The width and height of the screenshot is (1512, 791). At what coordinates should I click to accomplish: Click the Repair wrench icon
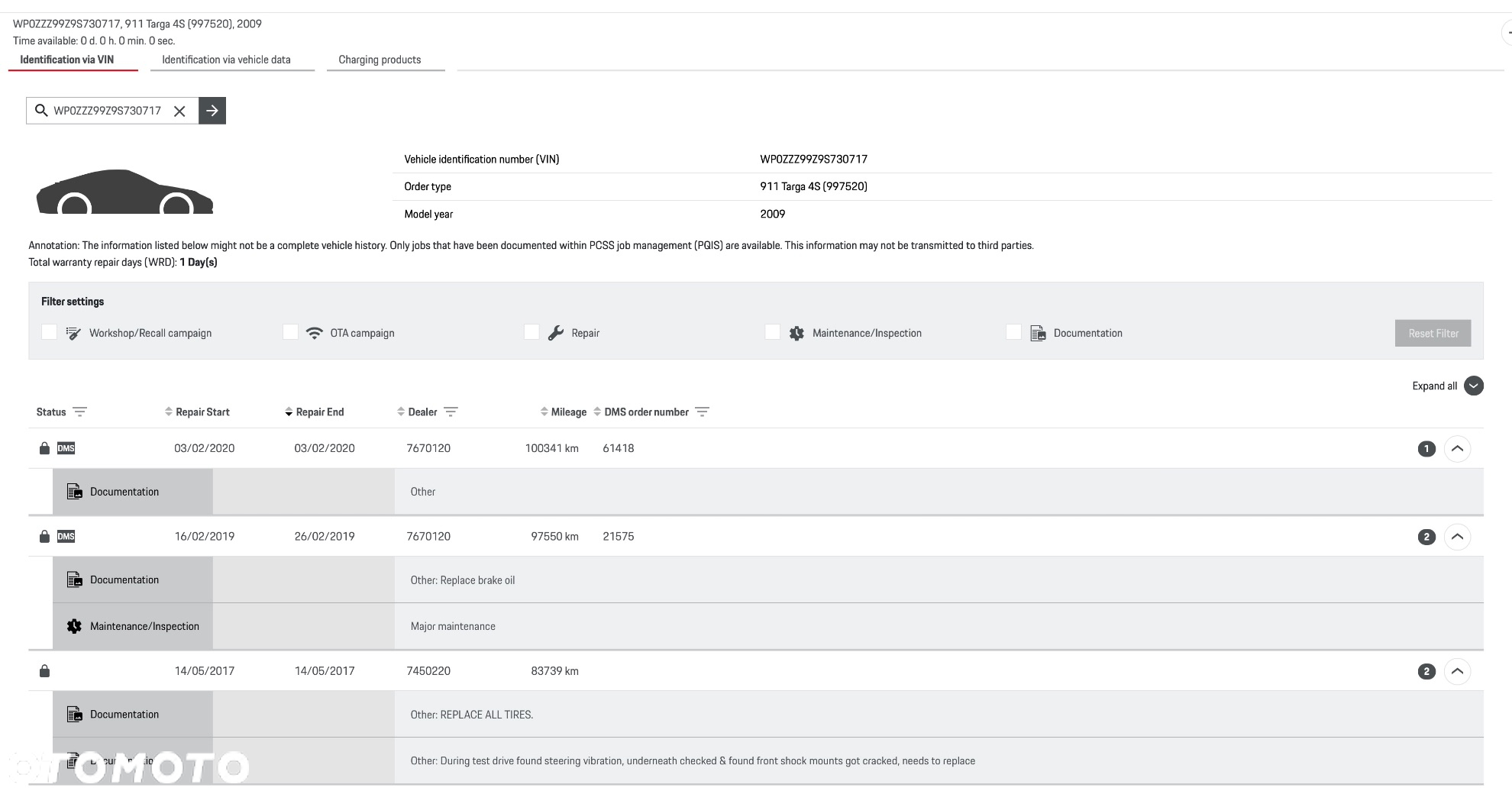pyautogui.click(x=556, y=333)
